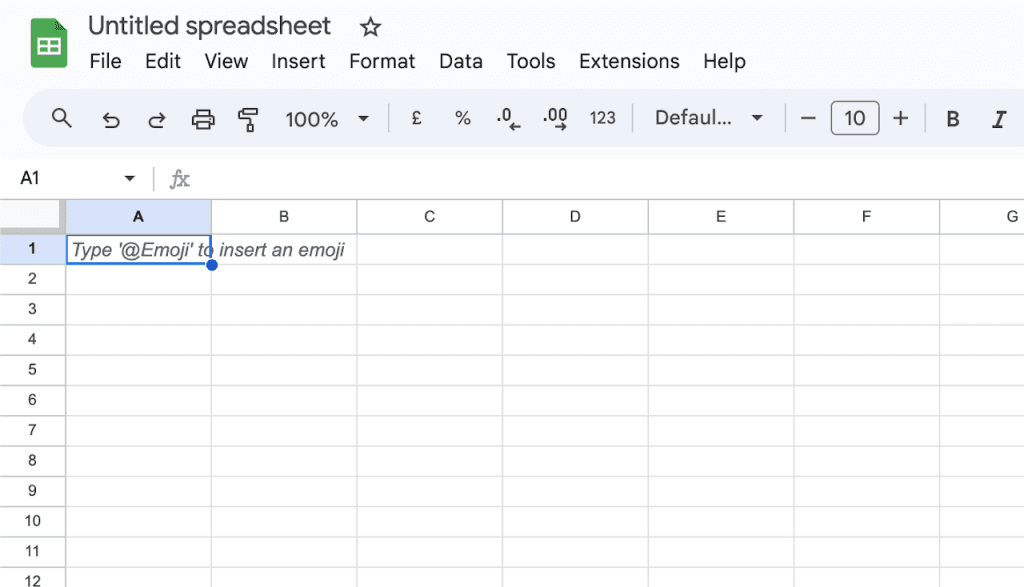
Task: Click the undo arrow icon
Action: (111, 119)
